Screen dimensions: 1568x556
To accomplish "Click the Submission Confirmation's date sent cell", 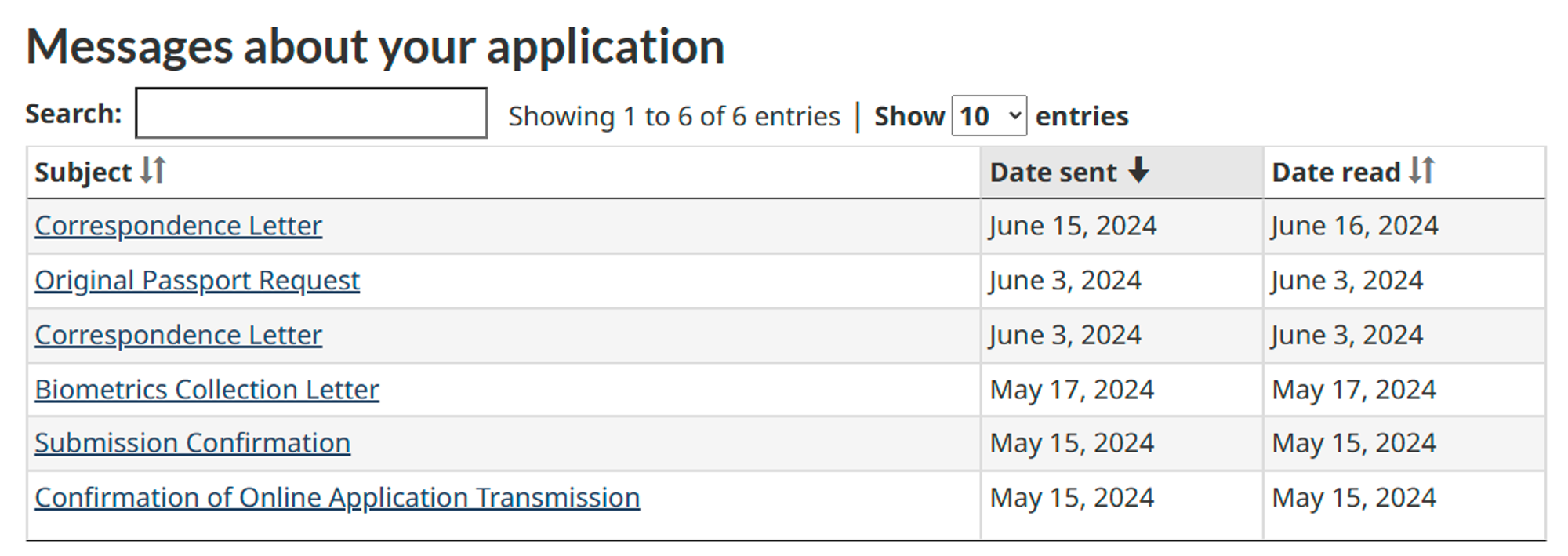I will click(1072, 443).
